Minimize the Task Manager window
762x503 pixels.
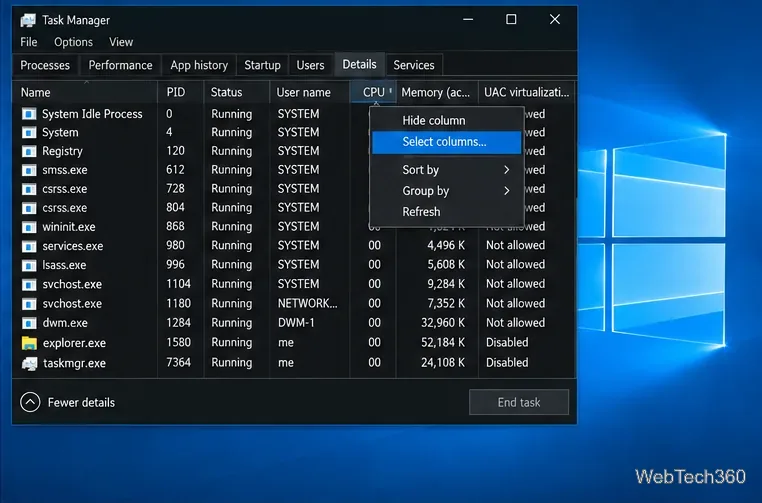tap(468, 19)
